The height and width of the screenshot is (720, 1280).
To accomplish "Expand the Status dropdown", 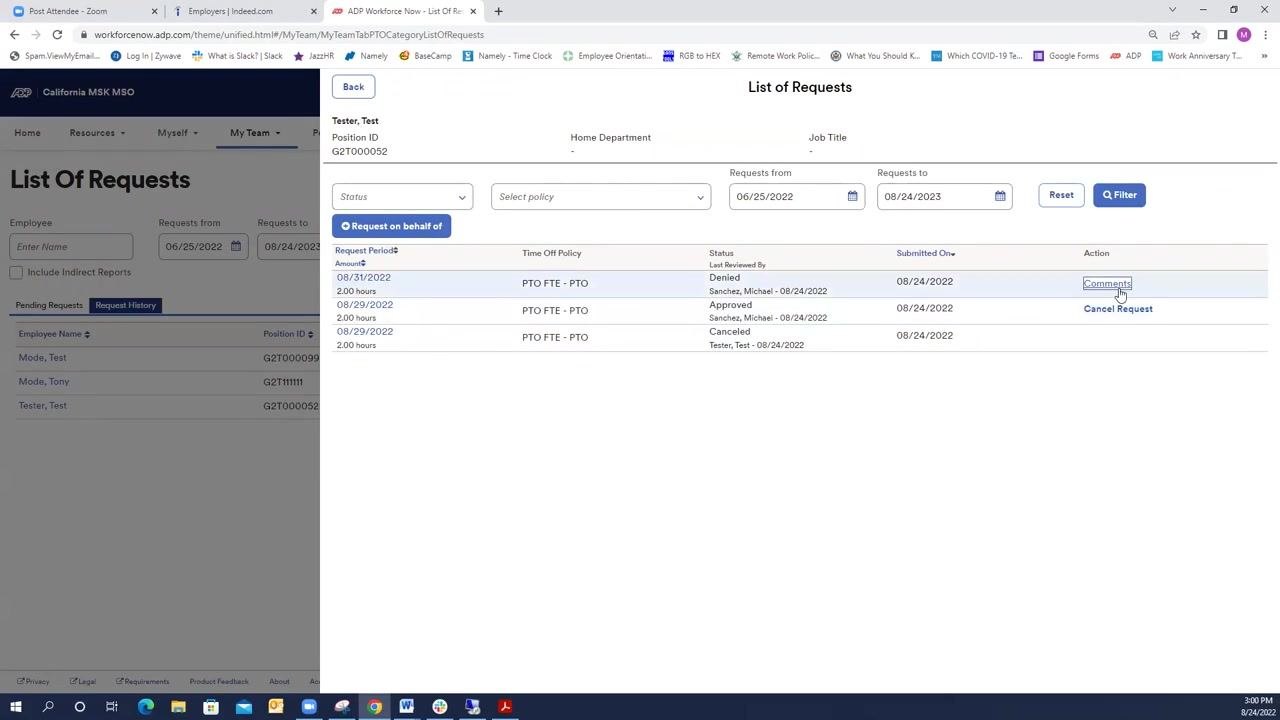I will click(x=402, y=197).
